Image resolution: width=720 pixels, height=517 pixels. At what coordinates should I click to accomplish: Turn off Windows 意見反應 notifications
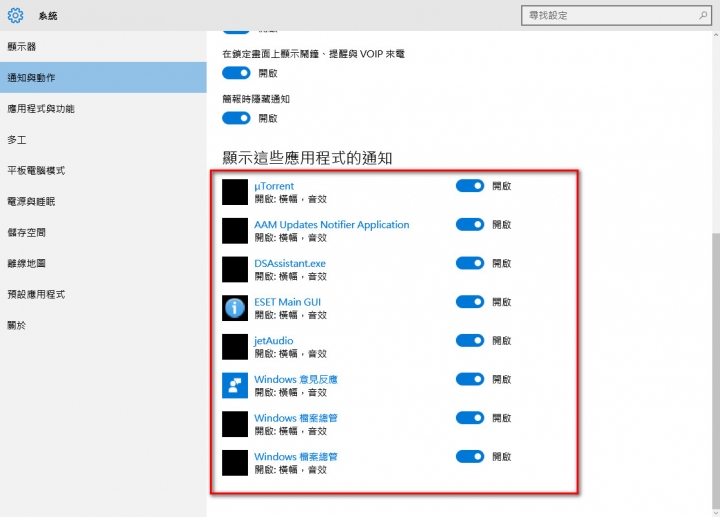(x=470, y=379)
